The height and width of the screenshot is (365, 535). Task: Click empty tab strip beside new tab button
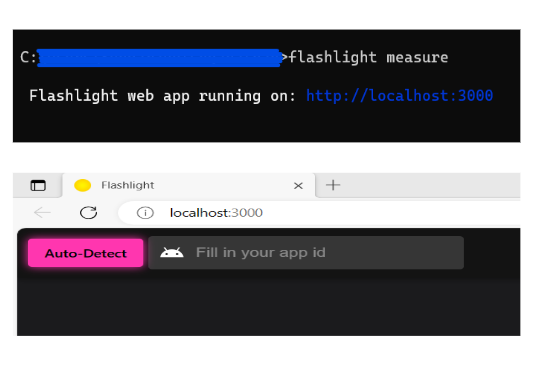[x=432, y=185]
